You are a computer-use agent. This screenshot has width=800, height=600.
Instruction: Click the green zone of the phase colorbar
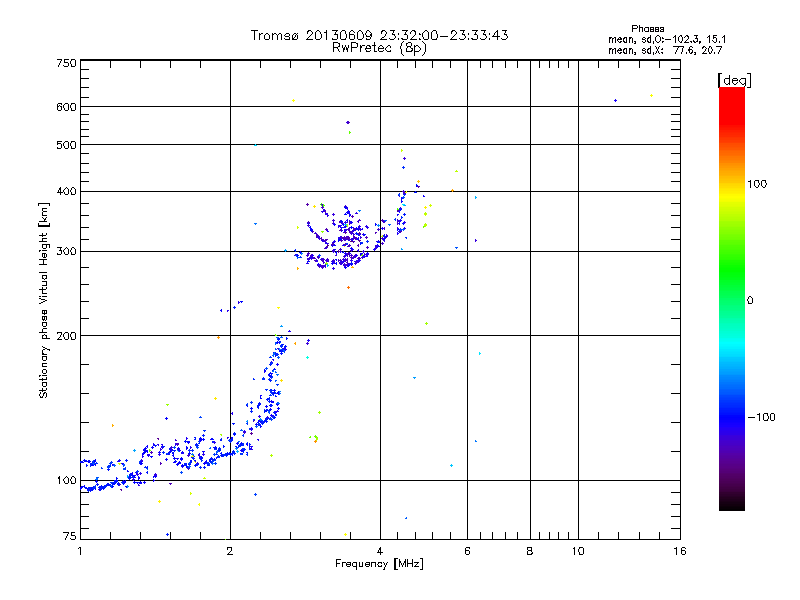(732, 270)
